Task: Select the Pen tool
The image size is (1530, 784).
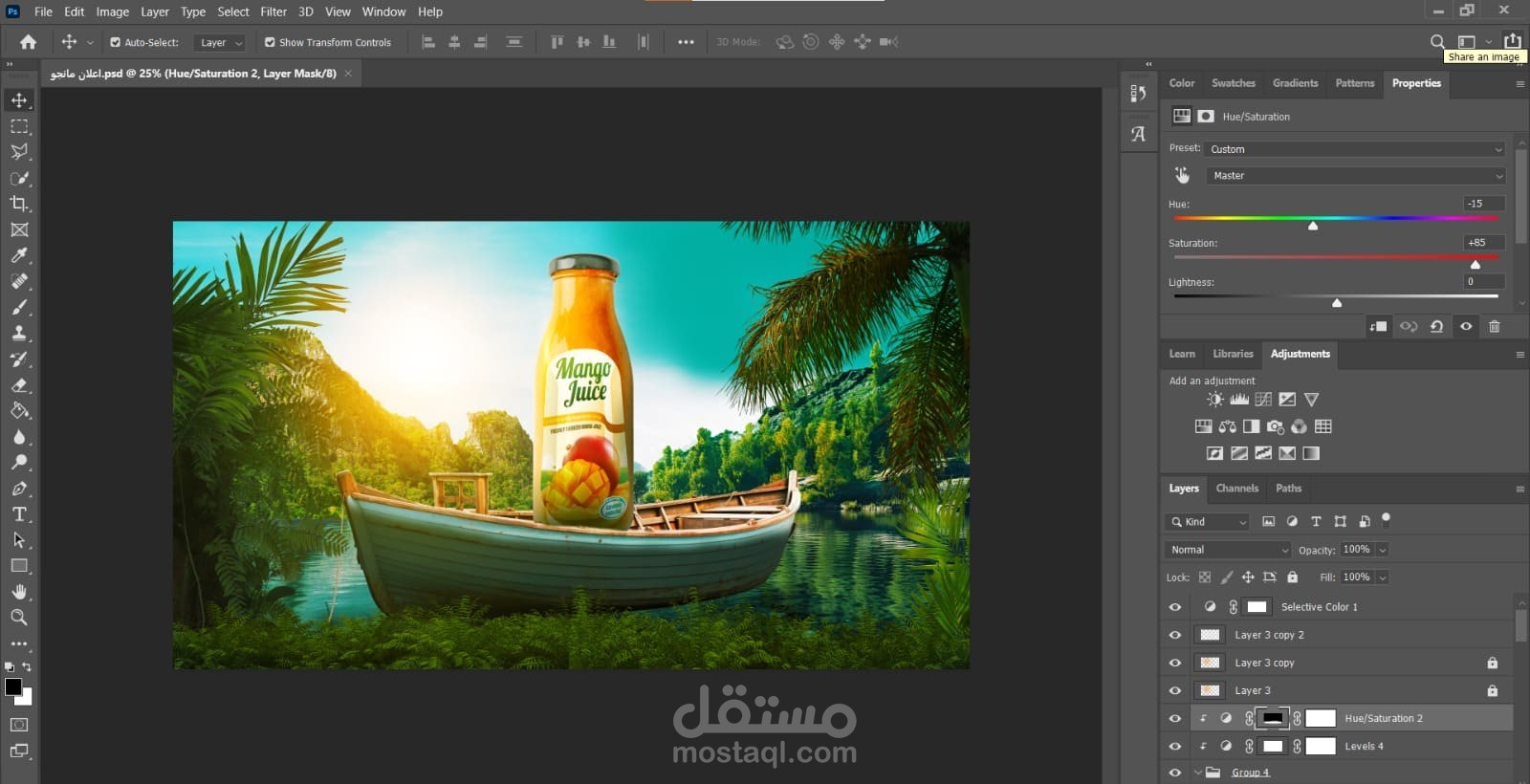Action: click(x=19, y=488)
